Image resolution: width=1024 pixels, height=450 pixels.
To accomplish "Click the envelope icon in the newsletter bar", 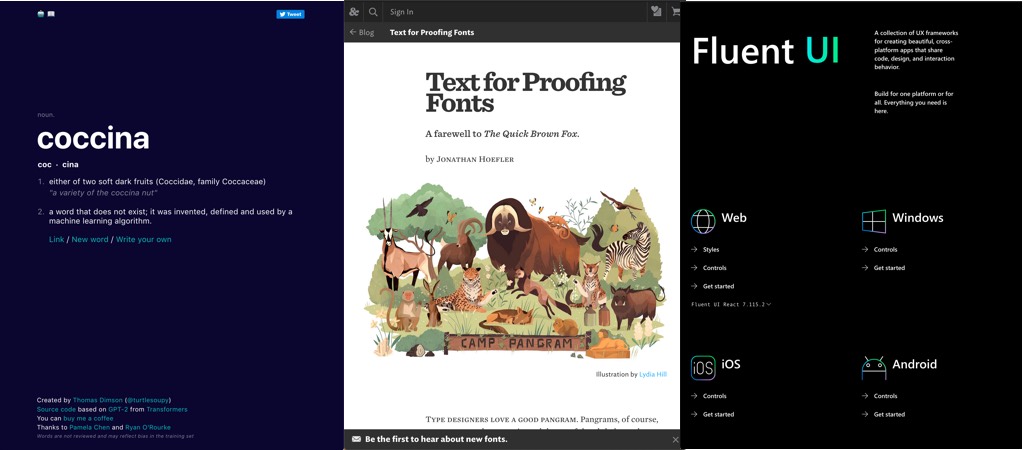I will click(354, 439).
